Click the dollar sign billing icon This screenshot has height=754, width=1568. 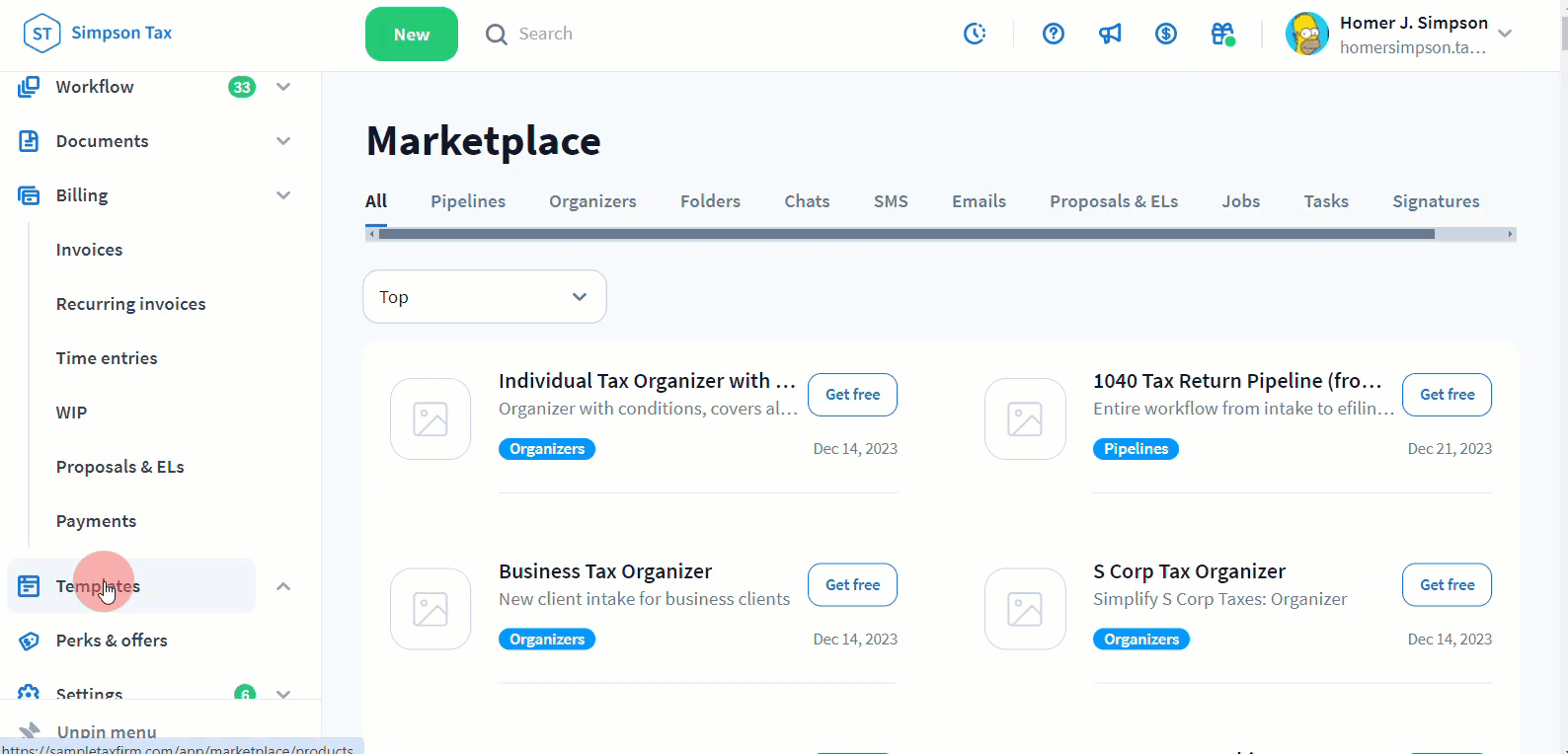pos(1166,35)
